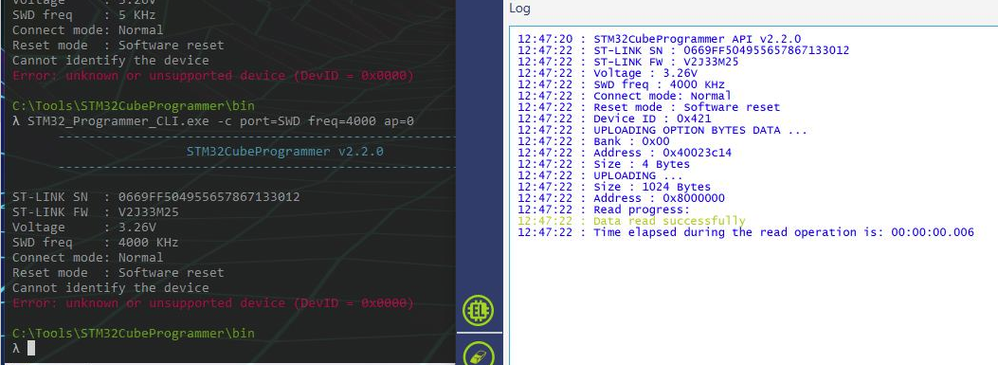Select log entry ST-LINK SN : 0669FF504955657867133012
The image size is (998, 365).
pos(683,50)
